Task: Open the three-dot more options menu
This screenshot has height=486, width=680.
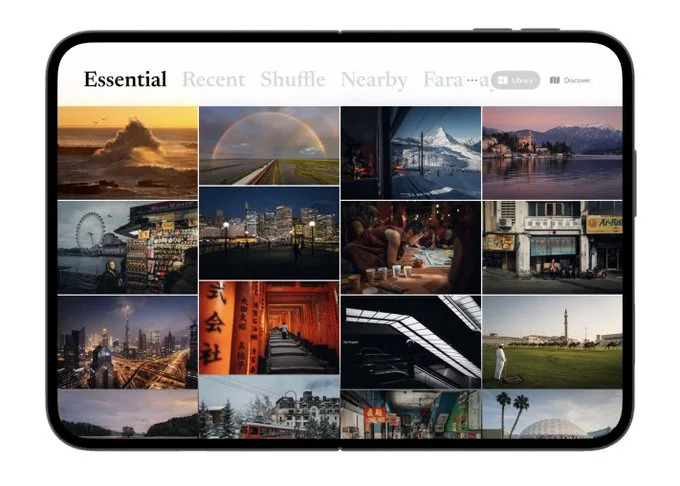Action: tap(471, 80)
